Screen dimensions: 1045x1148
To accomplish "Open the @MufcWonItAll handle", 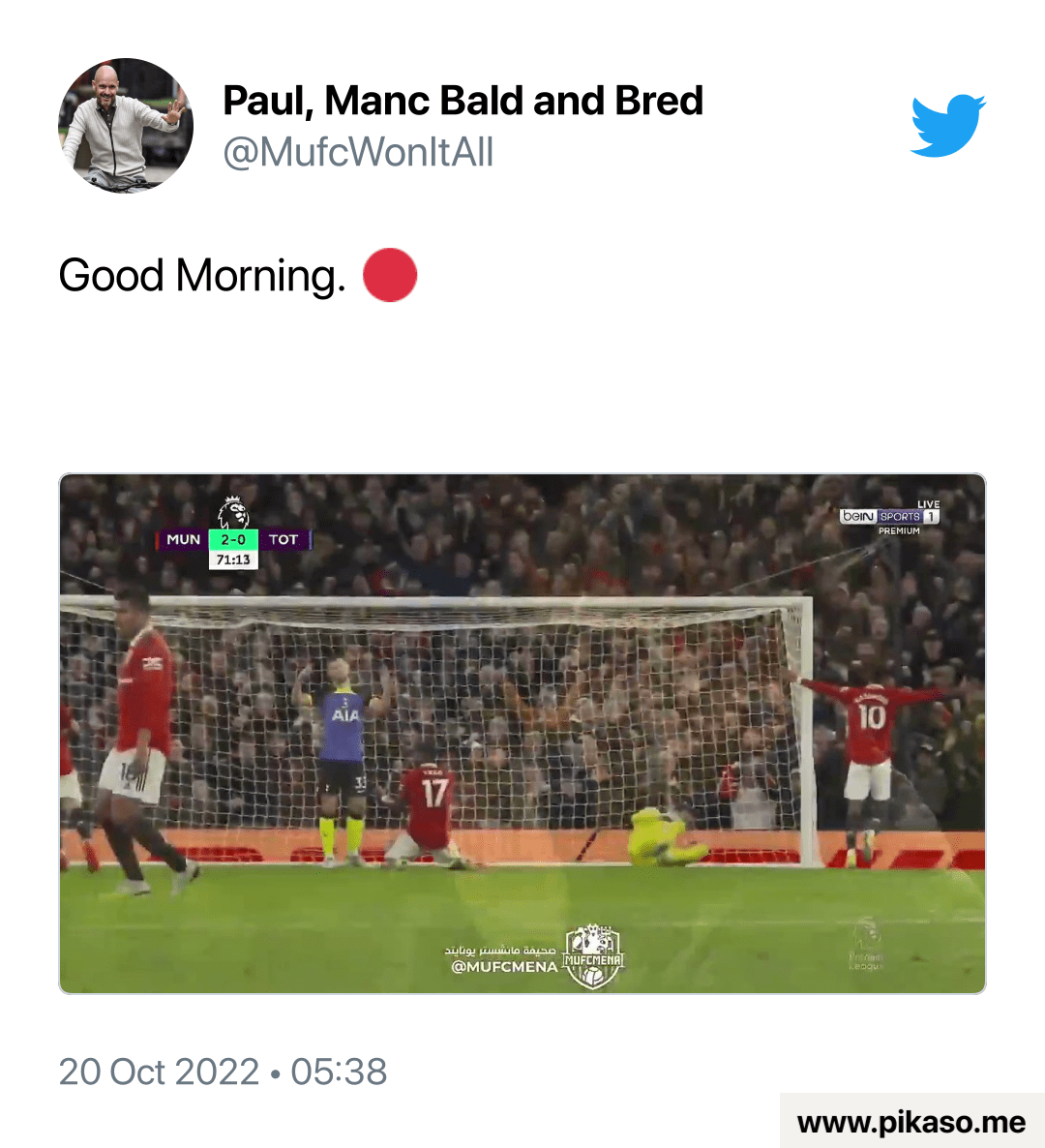I will 358,152.
